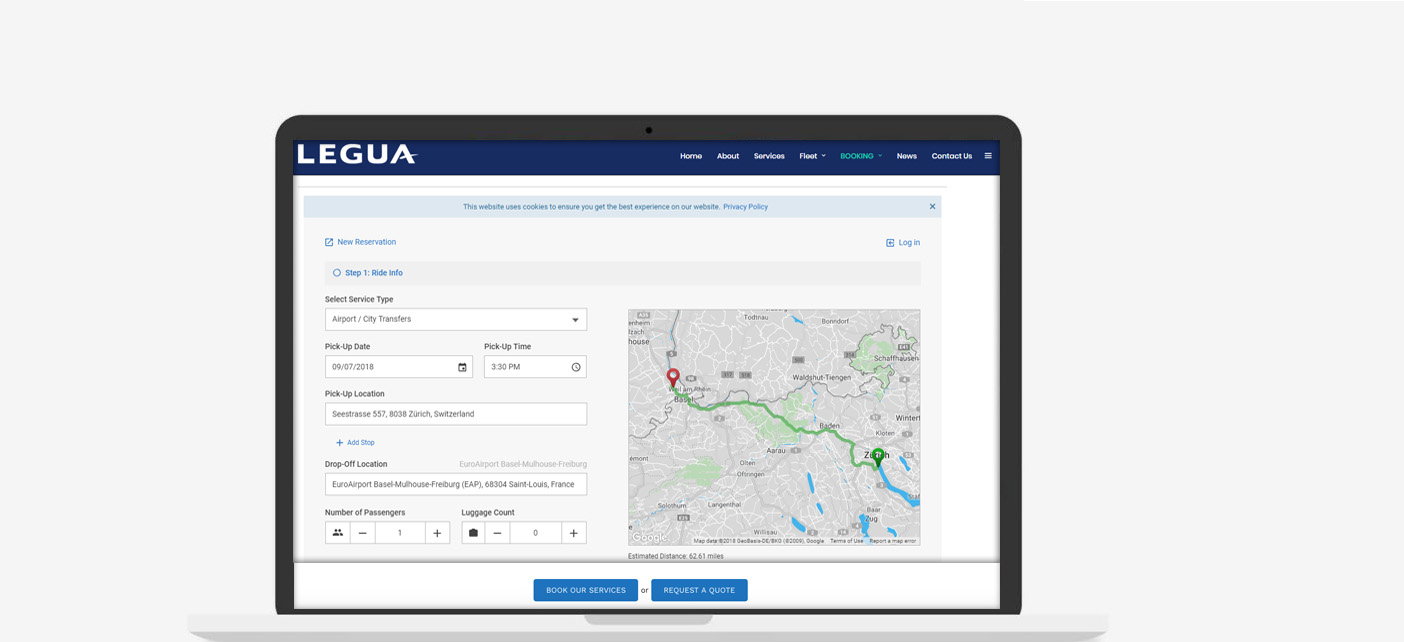The height and width of the screenshot is (642, 1404).
Task: Click the LEGUA logo
Action: 357,155
